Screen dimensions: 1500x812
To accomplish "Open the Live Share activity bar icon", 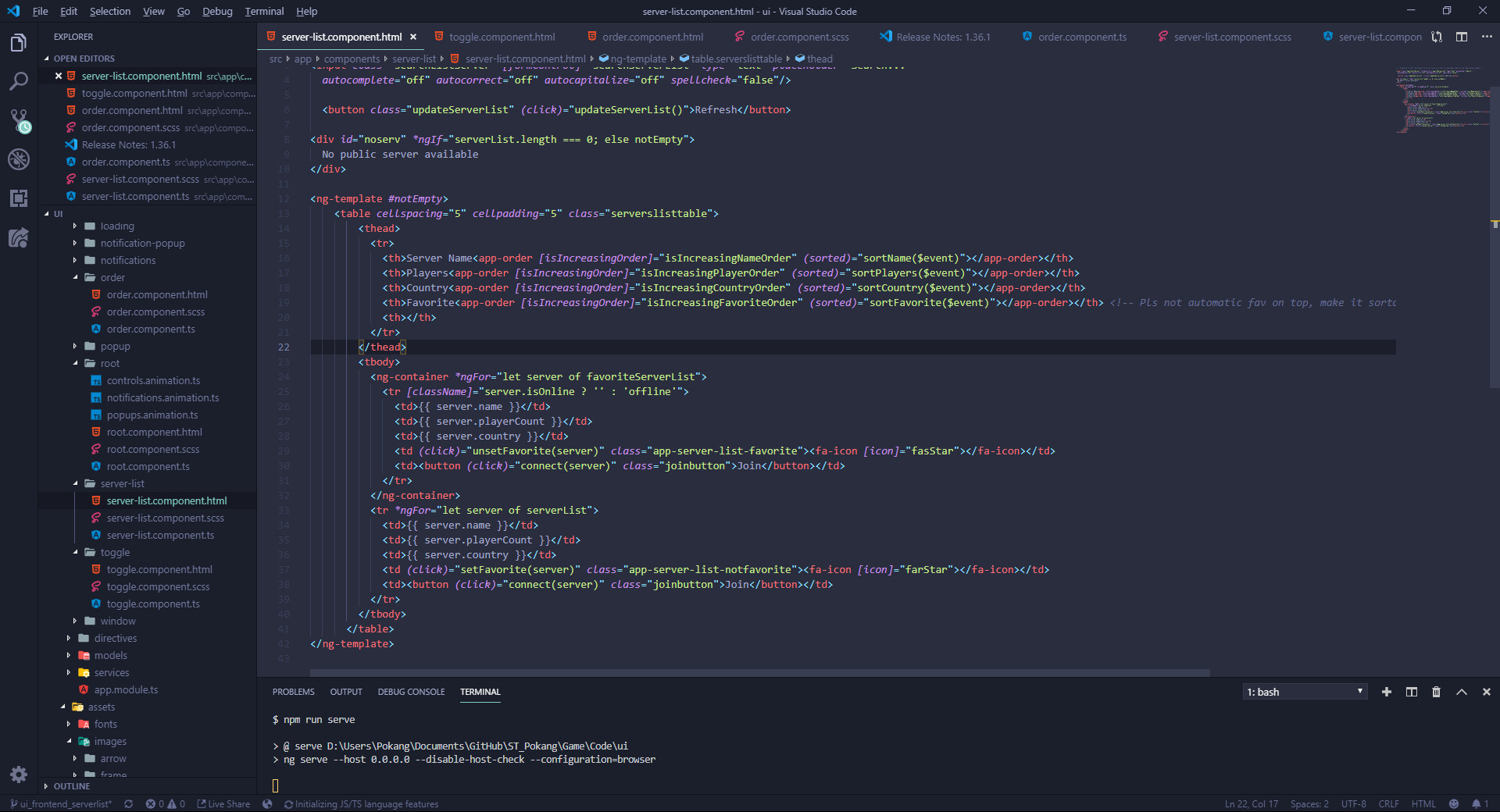I will pyautogui.click(x=19, y=237).
